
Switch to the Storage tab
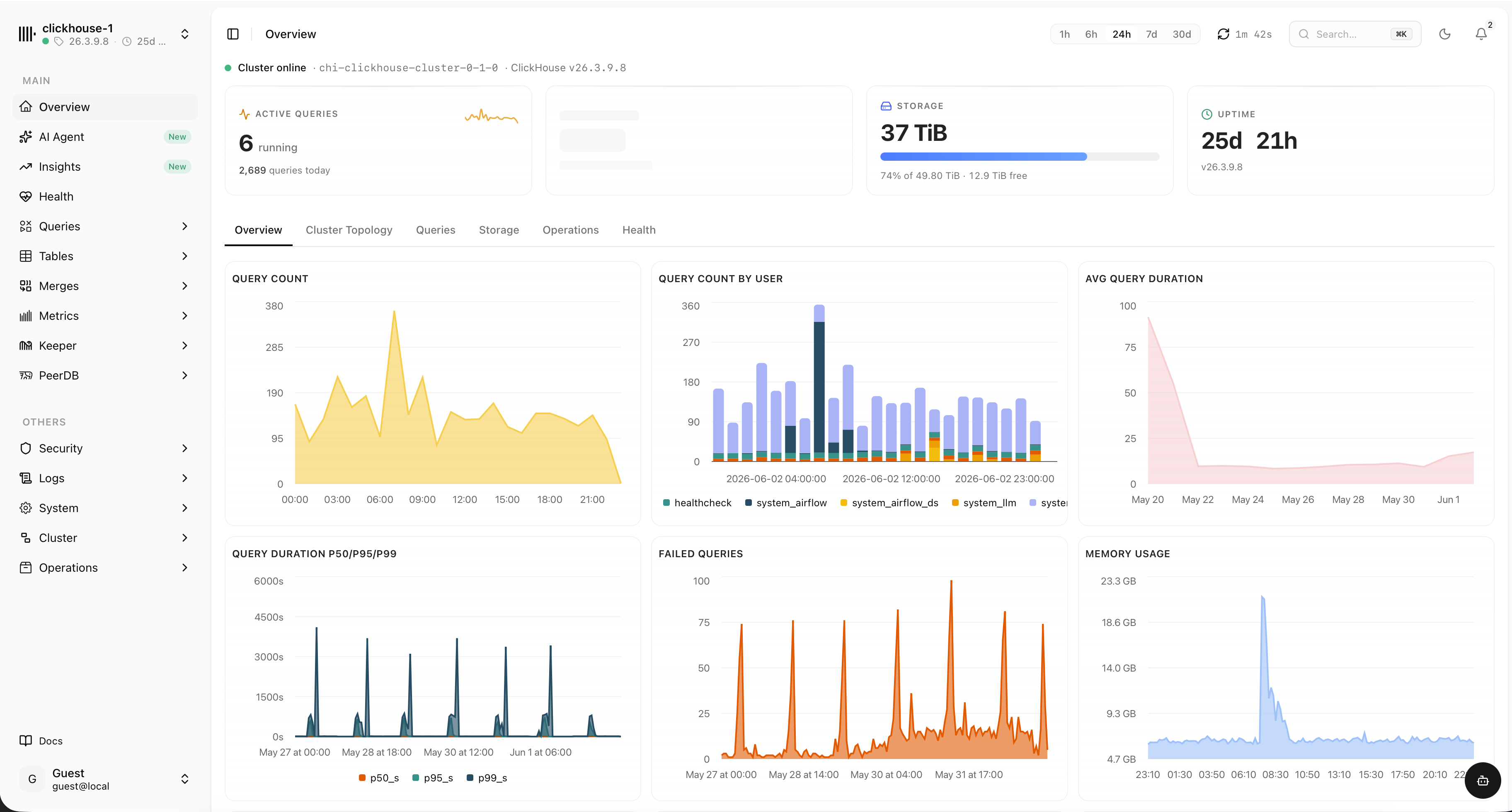click(x=499, y=230)
